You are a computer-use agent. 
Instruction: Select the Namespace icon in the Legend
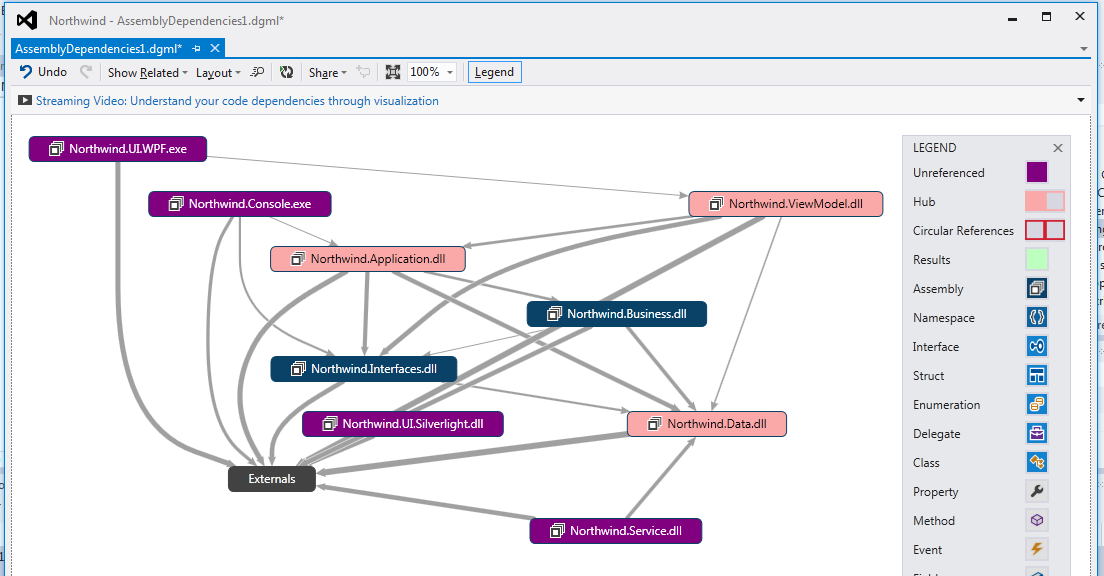tap(1036, 317)
